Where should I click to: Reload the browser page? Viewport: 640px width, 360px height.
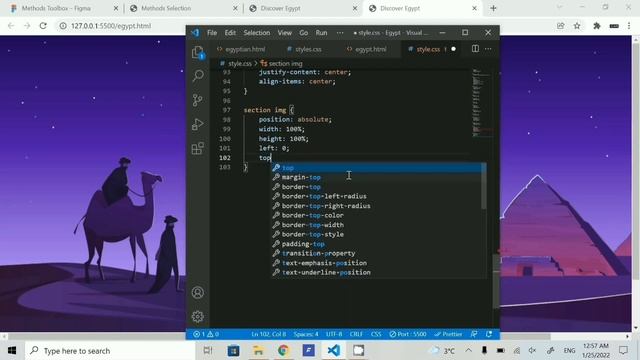point(43,26)
